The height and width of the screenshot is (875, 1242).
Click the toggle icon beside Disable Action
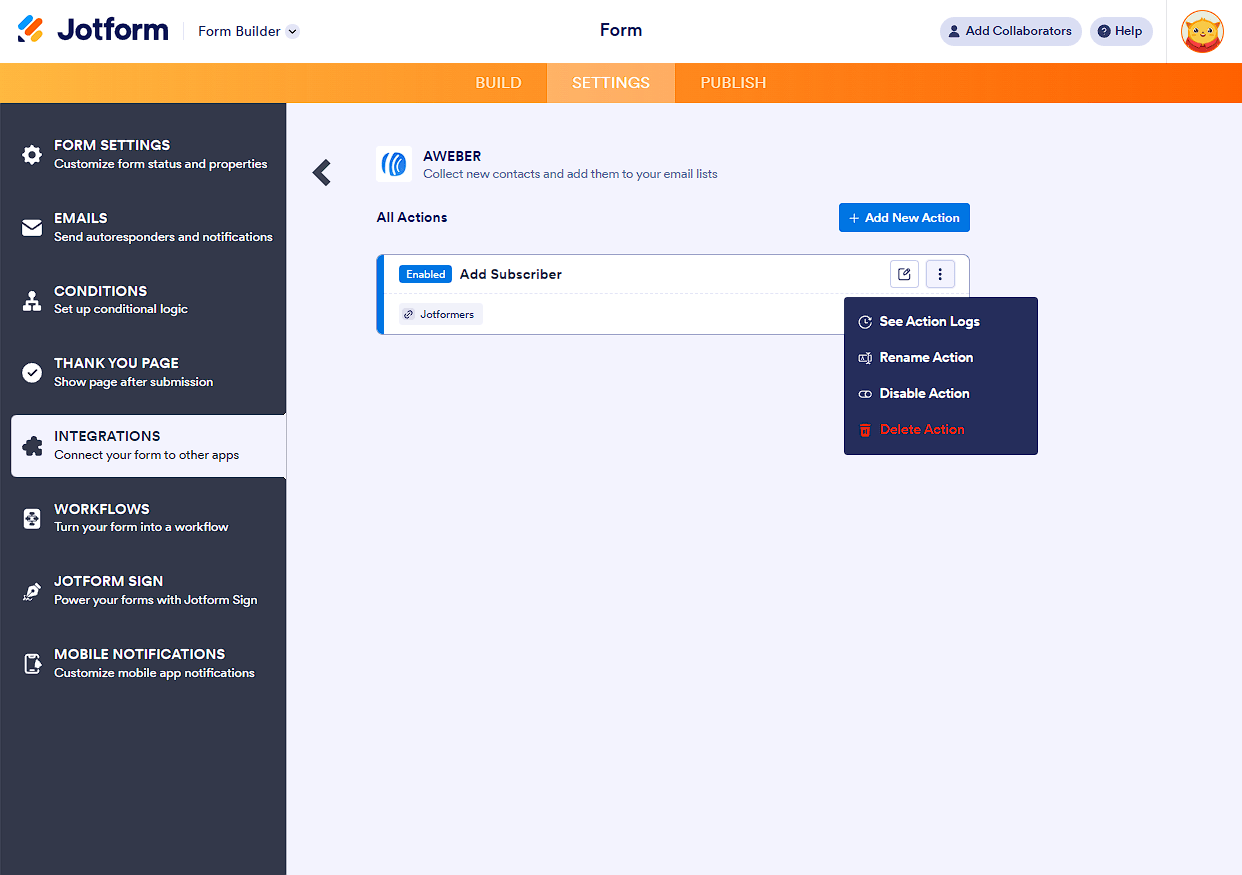click(x=865, y=394)
